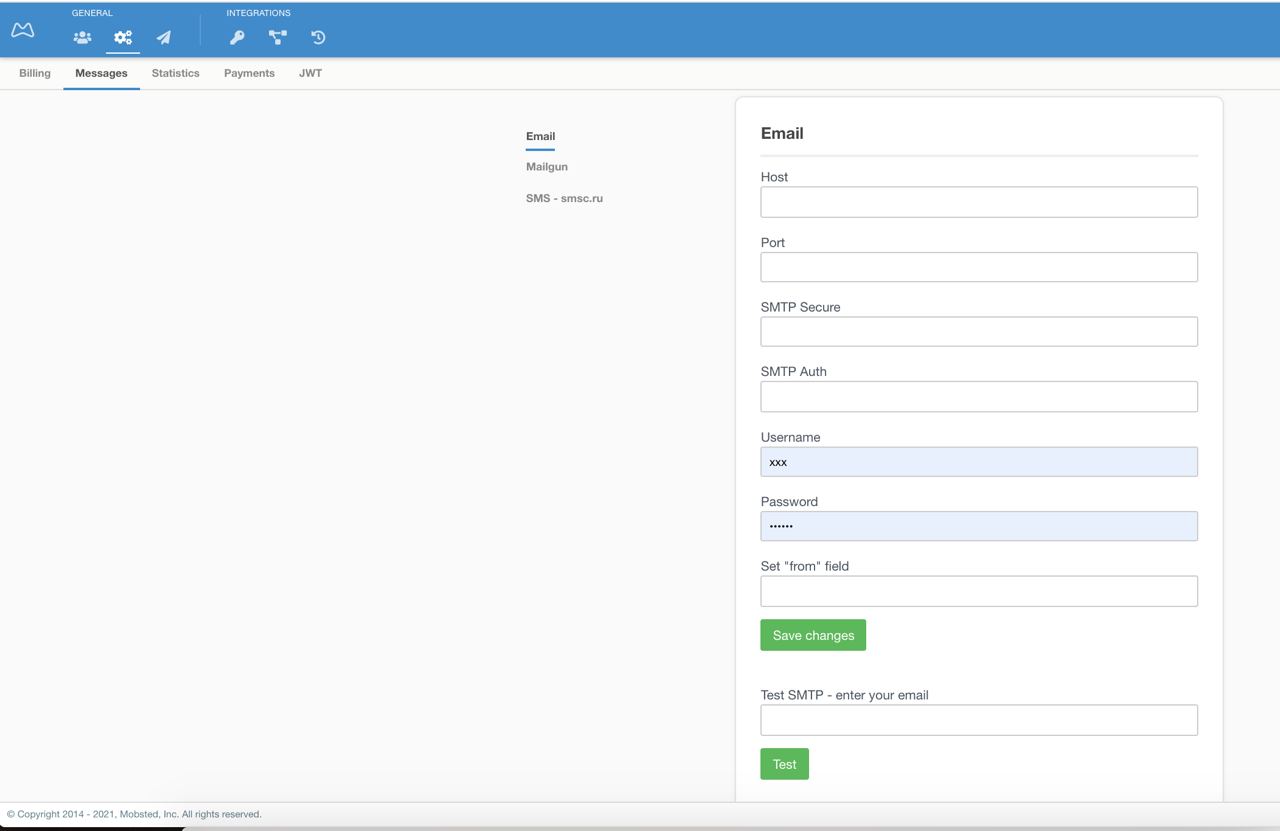Click the "SMTP Secure" label text
This screenshot has height=831, width=1280.
[800, 307]
